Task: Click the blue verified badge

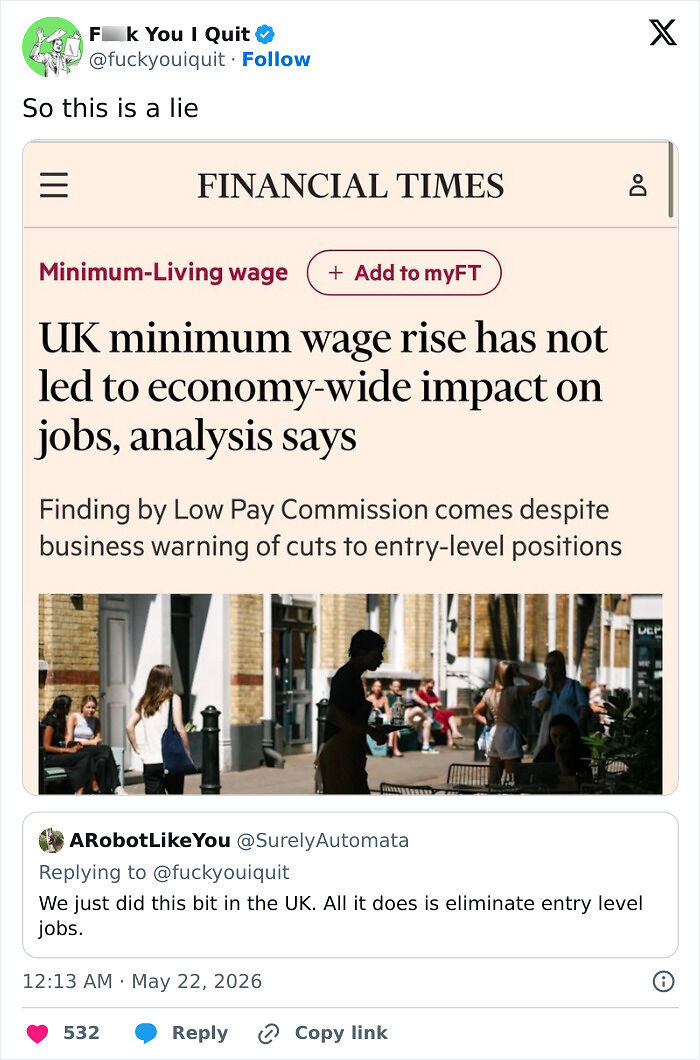Action: [x=265, y=34]
